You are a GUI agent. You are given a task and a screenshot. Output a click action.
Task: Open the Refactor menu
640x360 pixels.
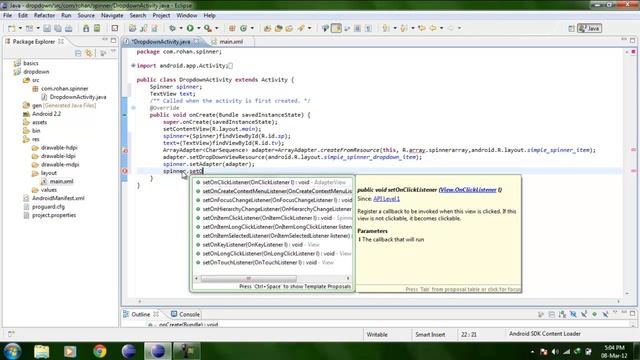coord(44,16)
